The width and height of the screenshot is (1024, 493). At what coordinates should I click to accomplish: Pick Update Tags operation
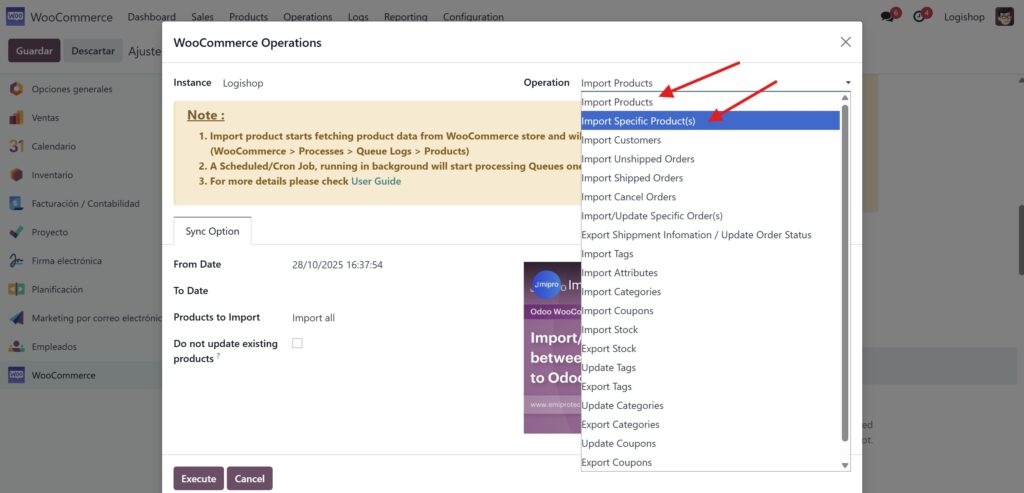click(710, 367)
